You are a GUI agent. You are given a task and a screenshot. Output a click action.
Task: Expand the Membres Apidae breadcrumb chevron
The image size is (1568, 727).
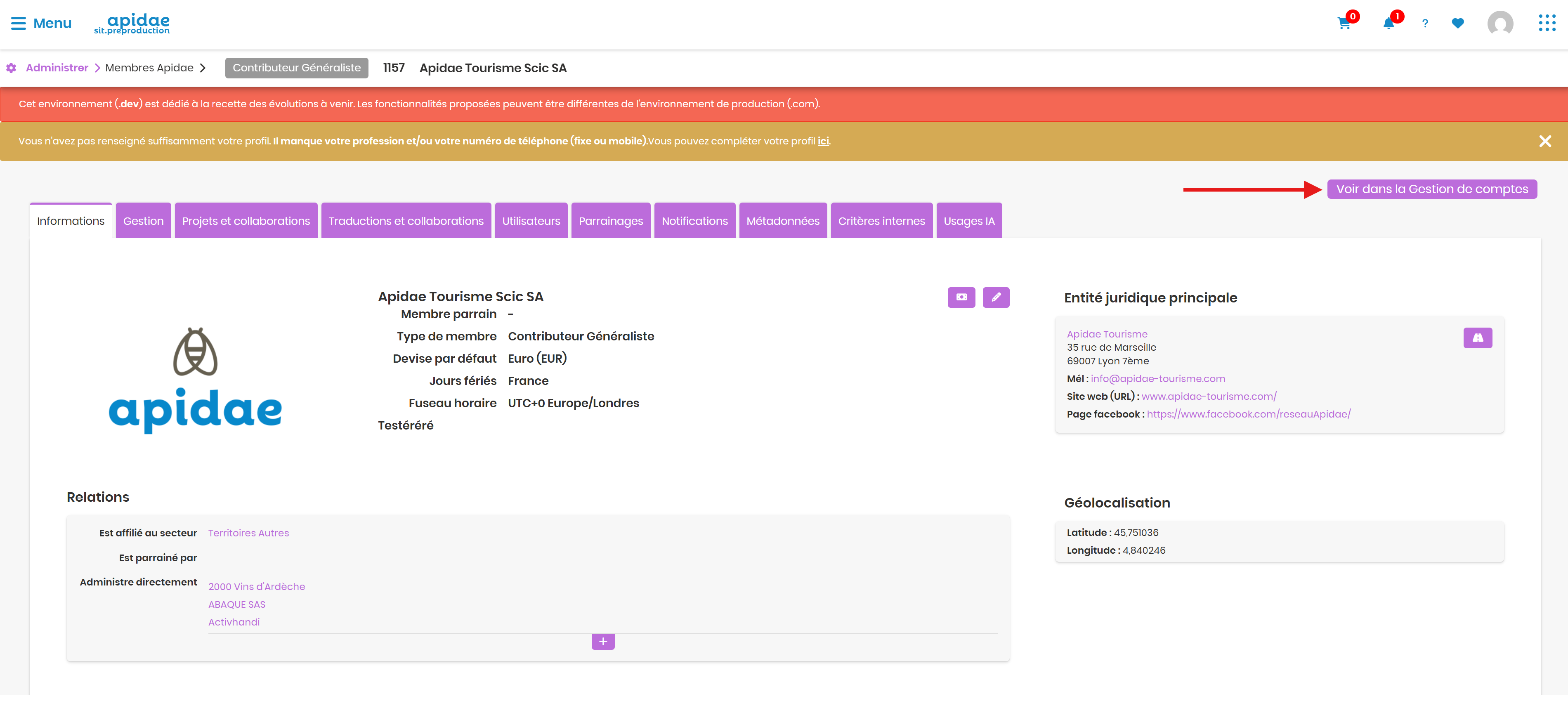[x=203, y=68]
